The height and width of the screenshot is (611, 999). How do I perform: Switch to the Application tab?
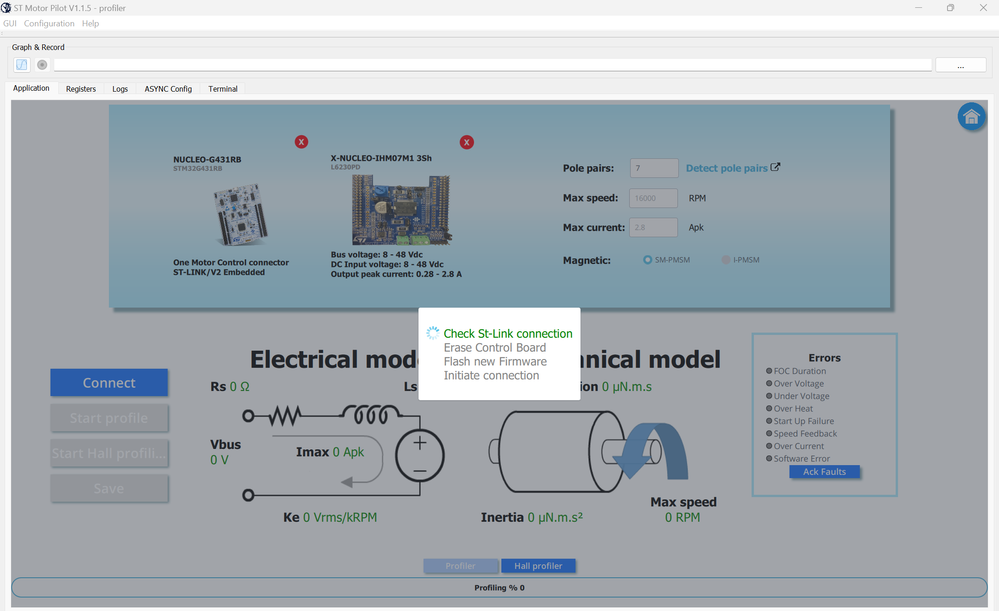pyautogui.click(x=31, y=88)
